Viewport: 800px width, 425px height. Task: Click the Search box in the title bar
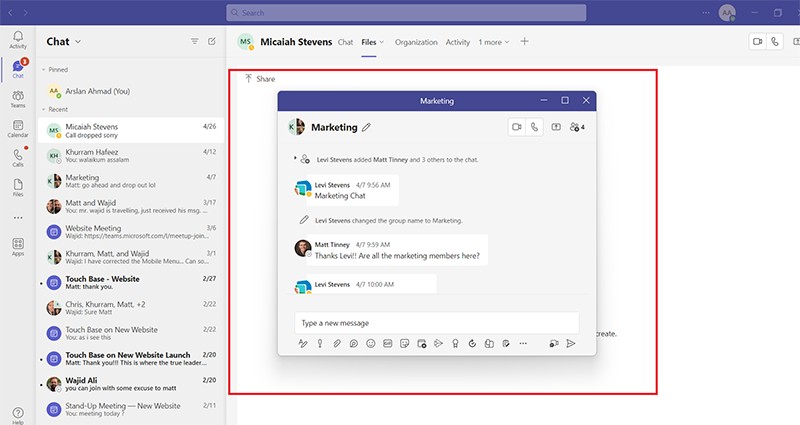pos(406,13)
